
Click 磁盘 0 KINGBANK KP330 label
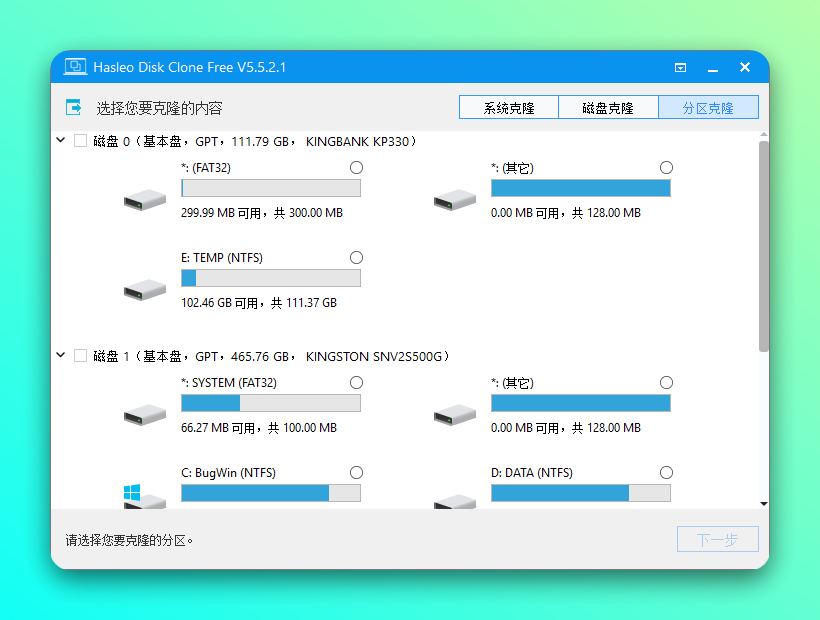coord(255,141)
